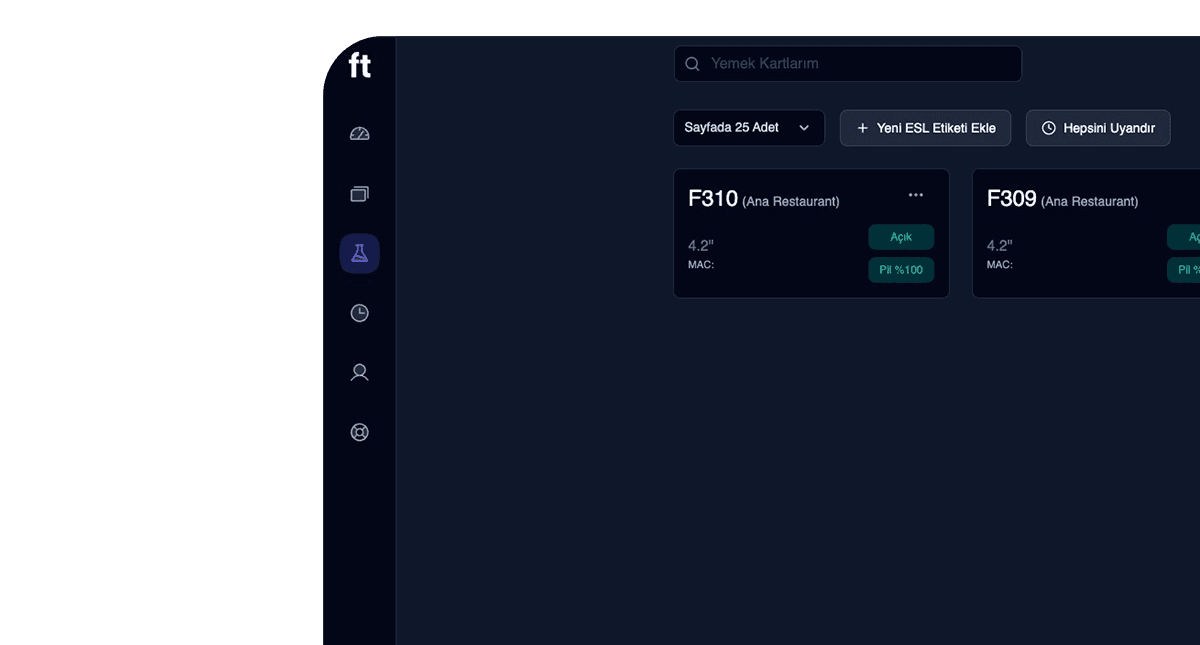This screenshot has height=645, width=1200.
Task: Click the MAC label on the F309 card
Action: click(x=999, y=265)
